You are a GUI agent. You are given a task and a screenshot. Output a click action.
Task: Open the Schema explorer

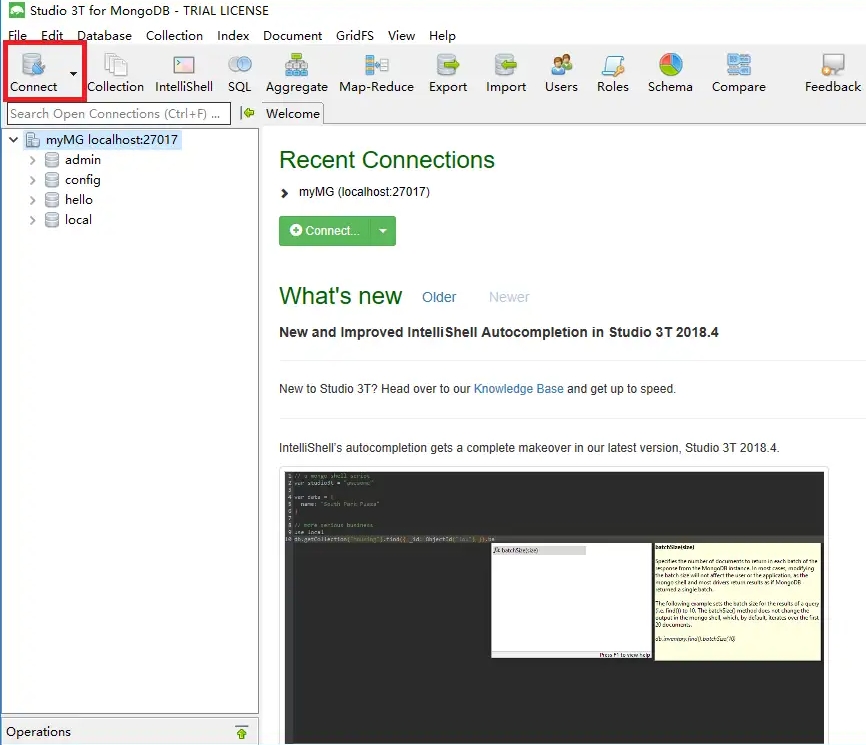pos(670,72)
